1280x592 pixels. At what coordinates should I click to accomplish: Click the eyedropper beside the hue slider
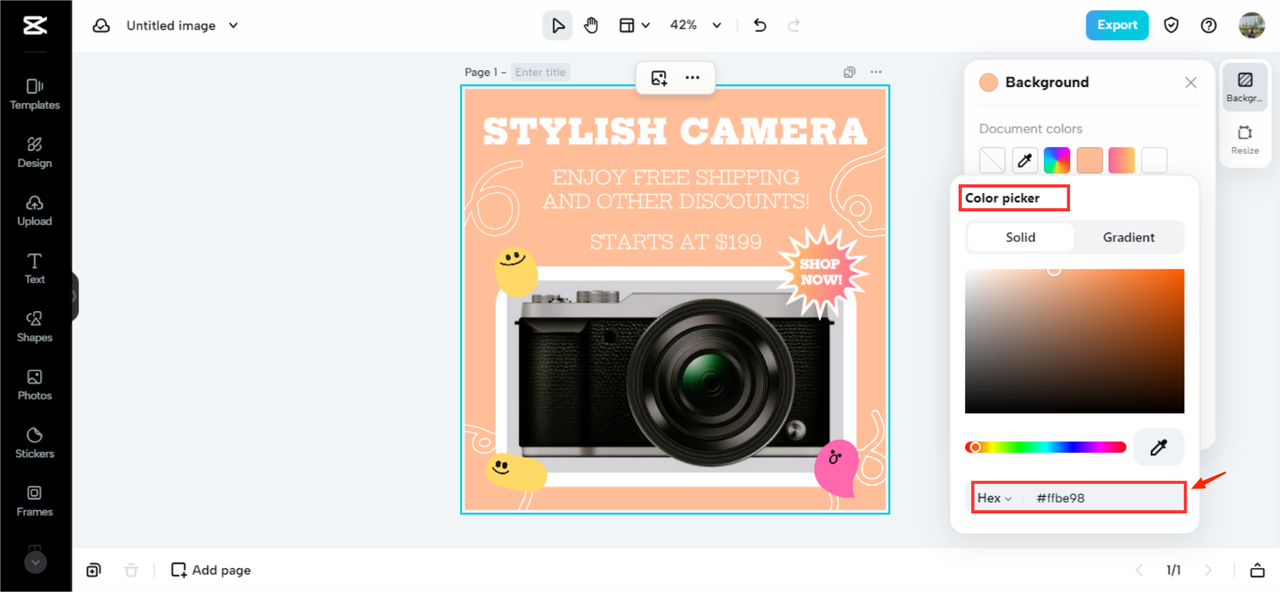tap(1159, 448)
